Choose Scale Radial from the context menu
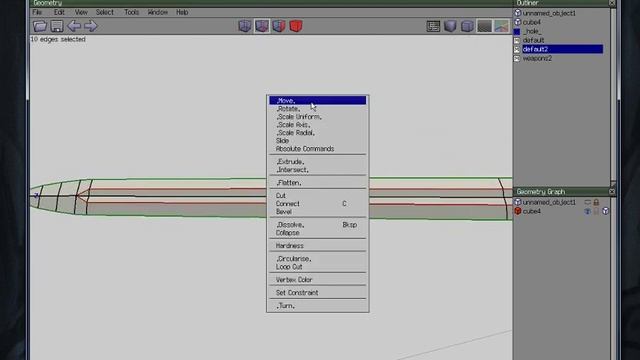The image size is (640, 360). pyautogui.click(x=318, y=133)
